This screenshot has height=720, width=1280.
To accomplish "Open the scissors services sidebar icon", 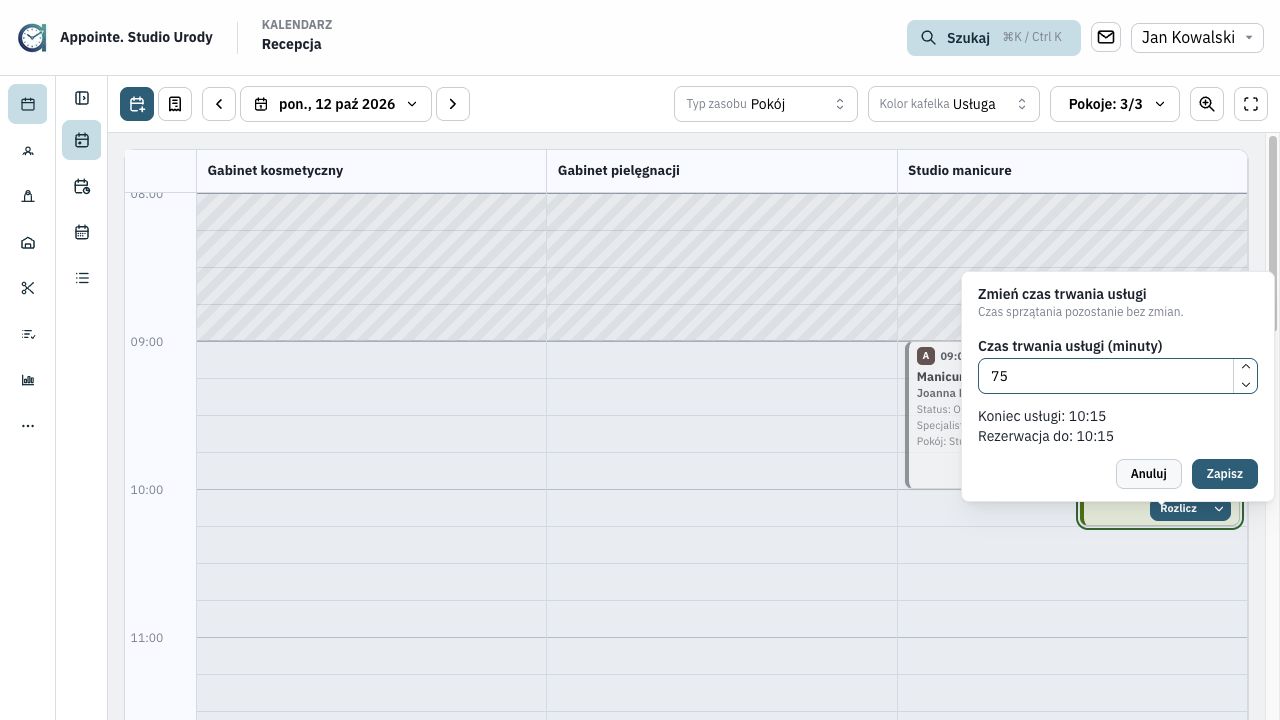I will pyautogui.click(x=28, y=288).
